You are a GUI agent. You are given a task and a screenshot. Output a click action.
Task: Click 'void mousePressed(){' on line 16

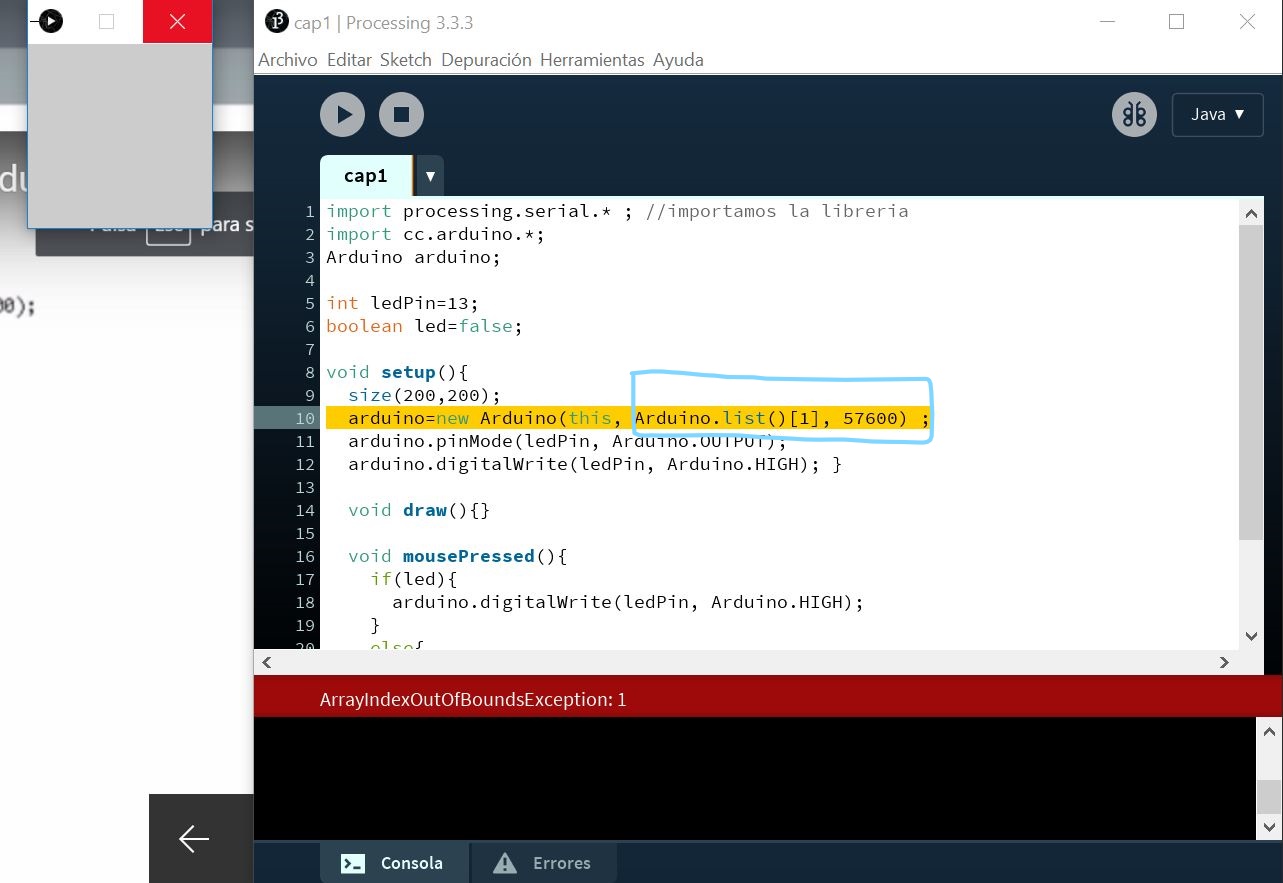pos(458,556)
